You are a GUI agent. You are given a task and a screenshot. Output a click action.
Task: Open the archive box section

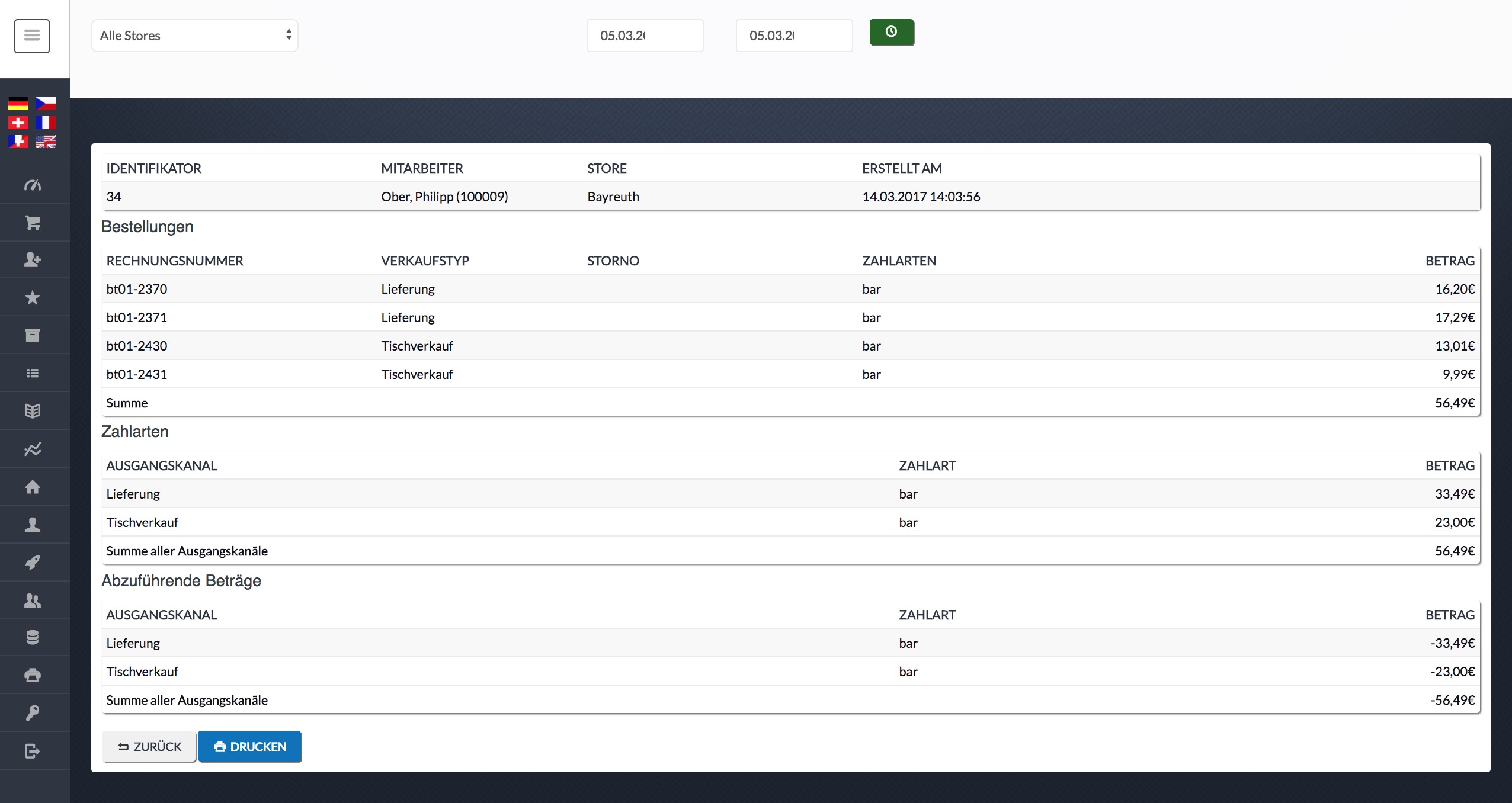tap(33, 335)
